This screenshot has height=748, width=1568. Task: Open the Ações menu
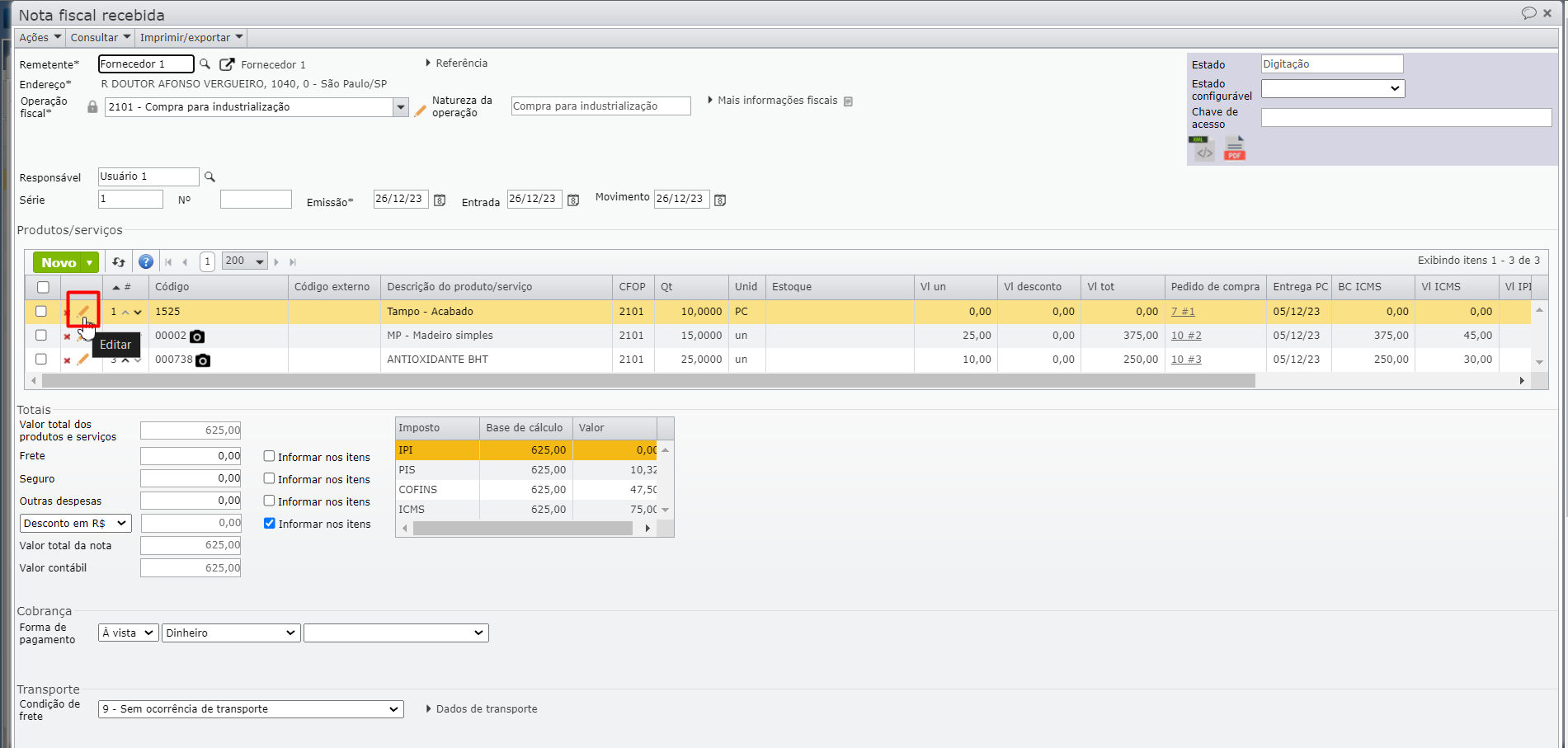pos(40,37)
